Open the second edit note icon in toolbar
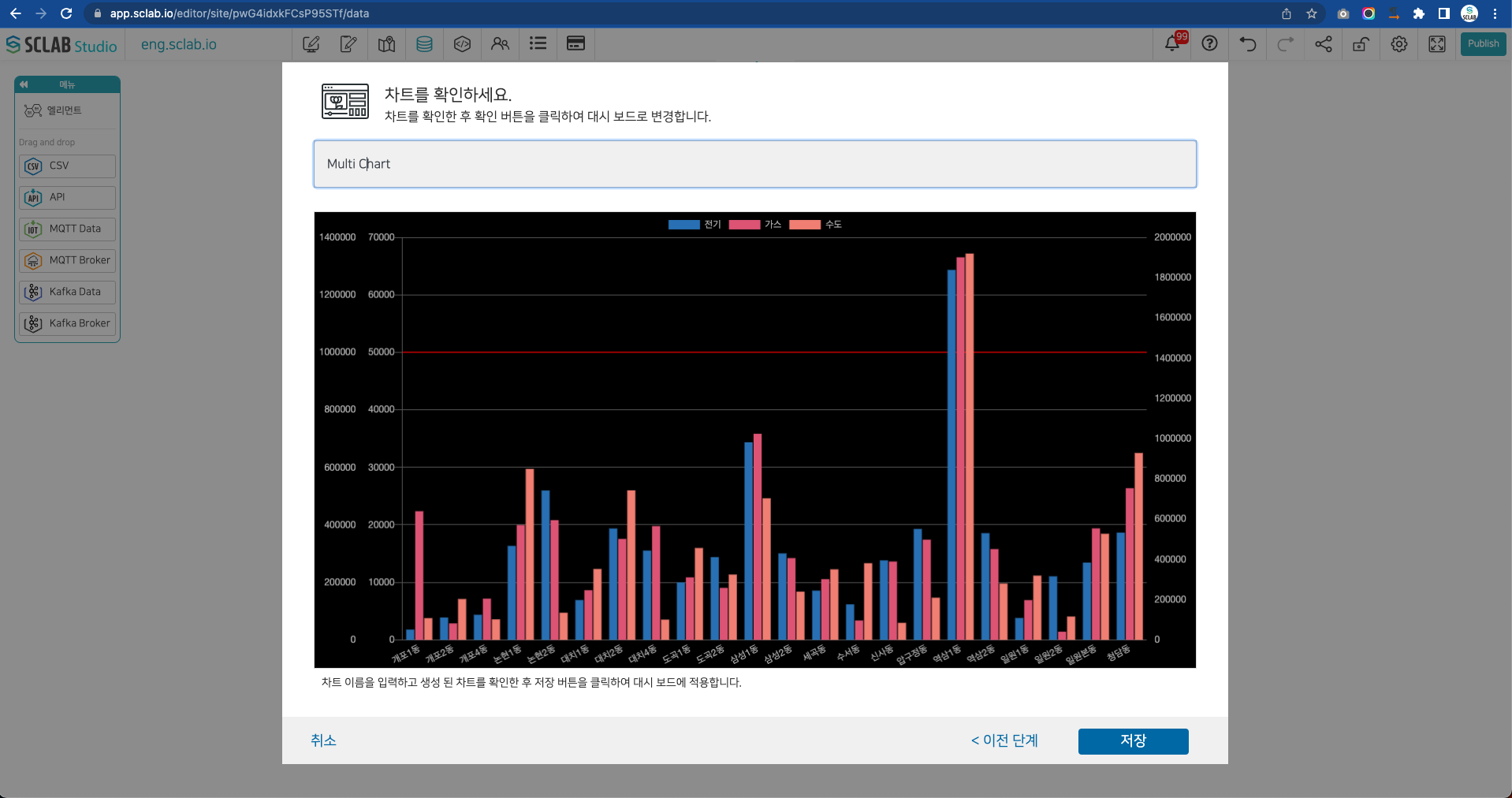 tap(348, 44)
